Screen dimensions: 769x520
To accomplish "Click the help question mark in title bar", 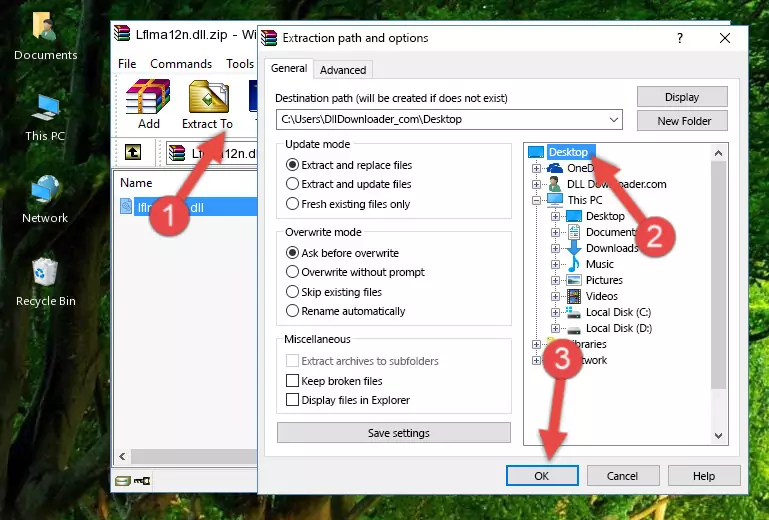I will click(x=680, y=38).
